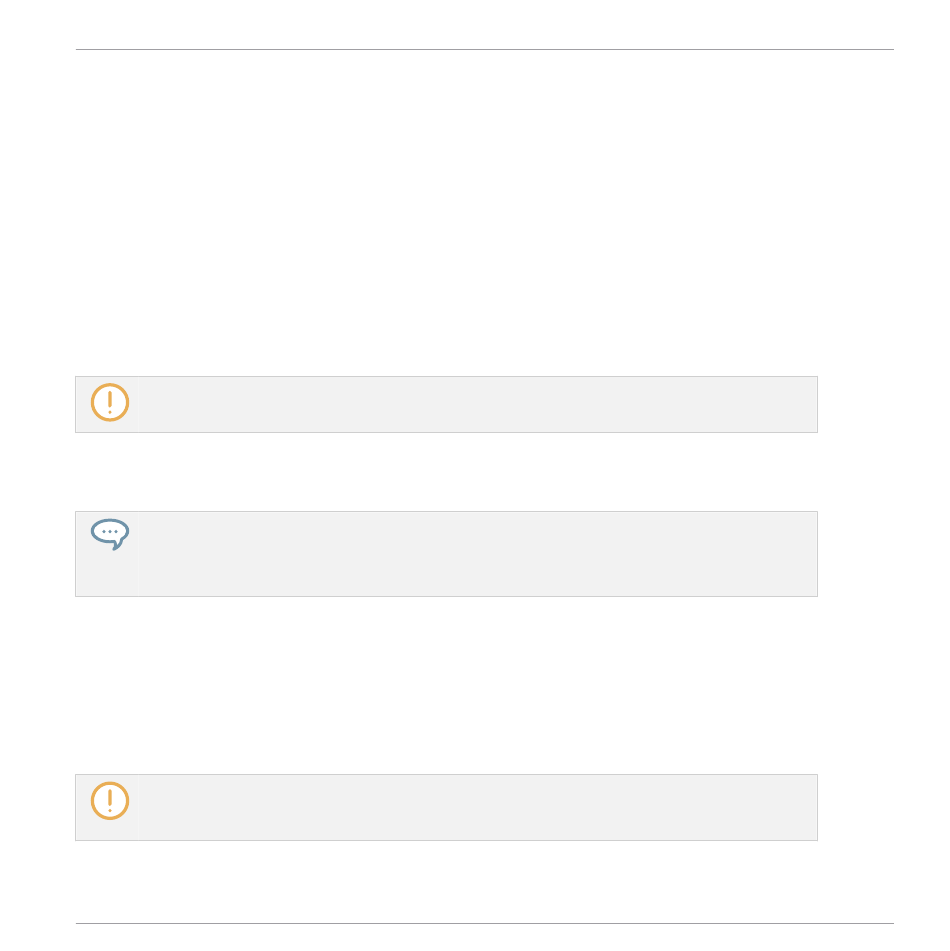950x951 pixels.
Task: Click the horizontal header rule at page top
Action: pos(485,49)
